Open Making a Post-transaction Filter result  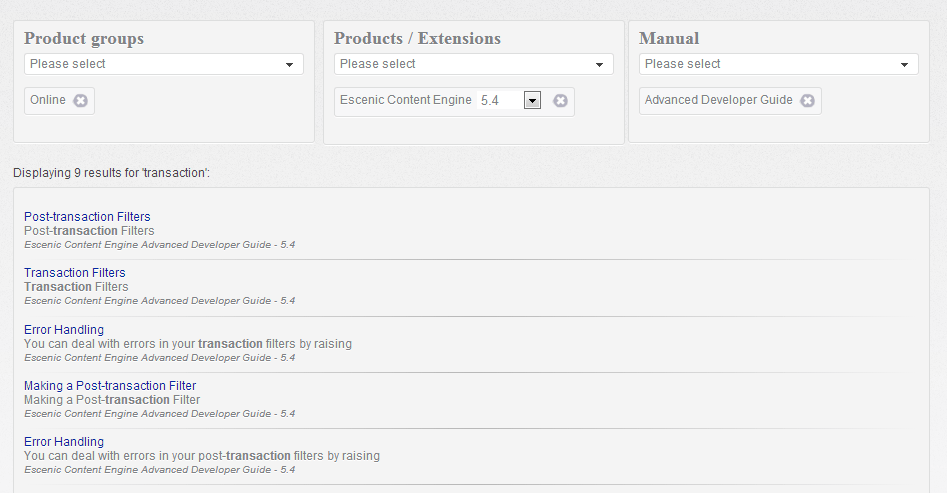[x=110, y=386]
